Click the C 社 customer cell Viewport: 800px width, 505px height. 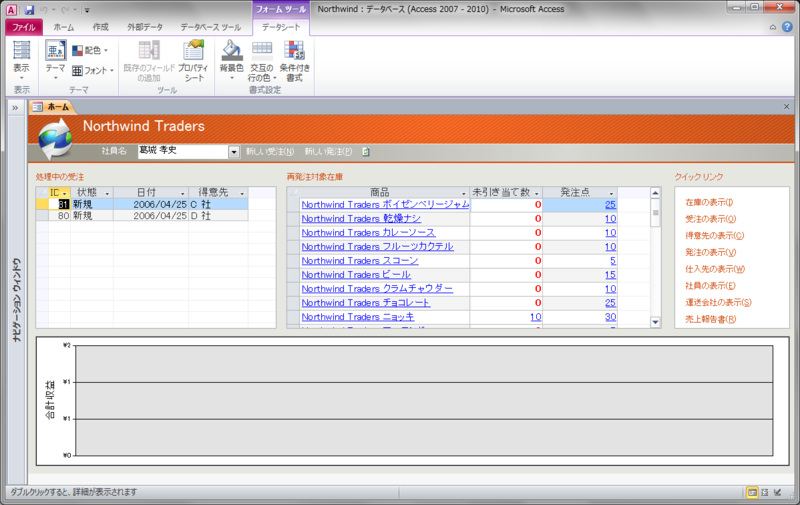(218, 204)
